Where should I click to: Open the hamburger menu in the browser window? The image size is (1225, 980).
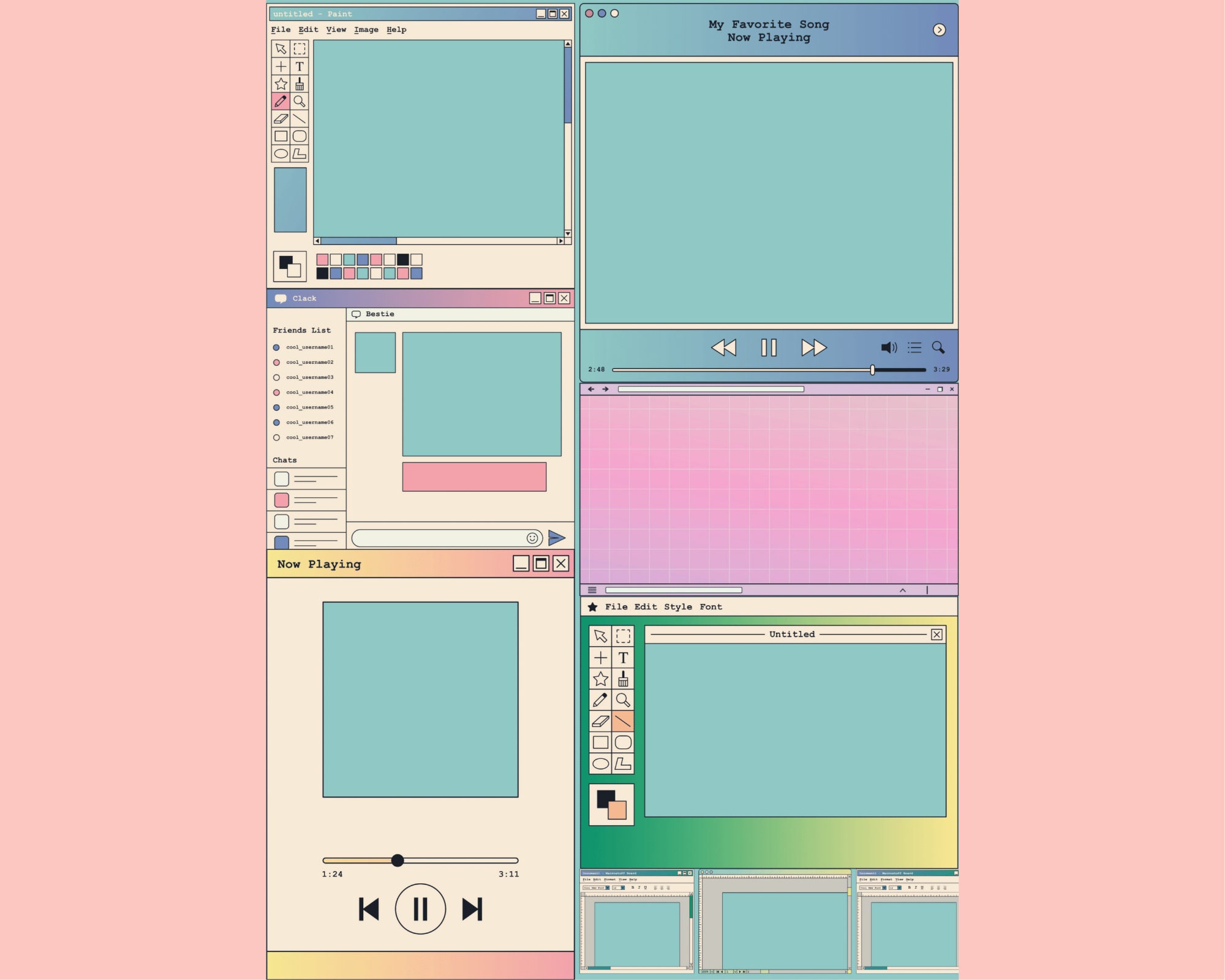[x=592, y=590]
